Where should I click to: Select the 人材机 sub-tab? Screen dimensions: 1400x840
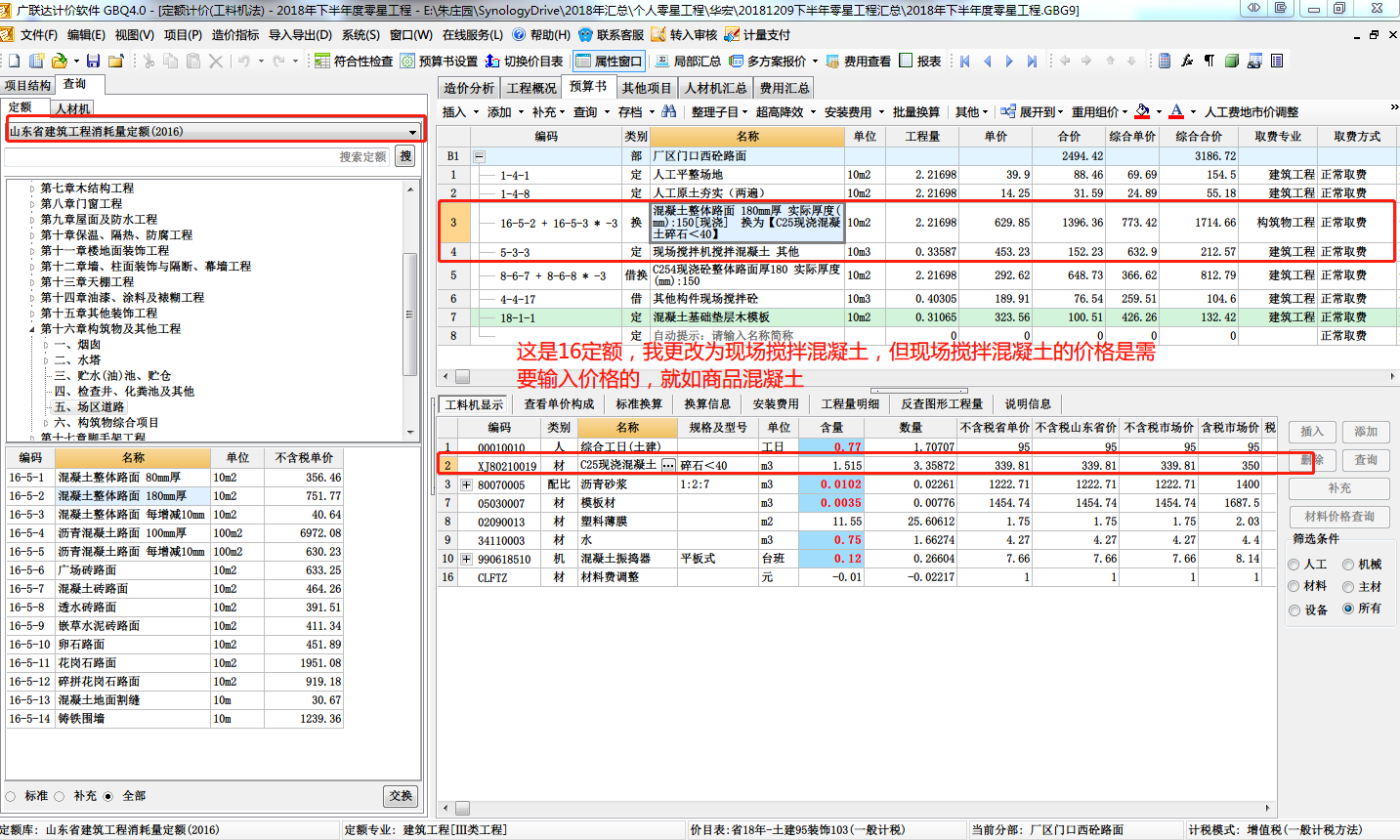(73, 108)
